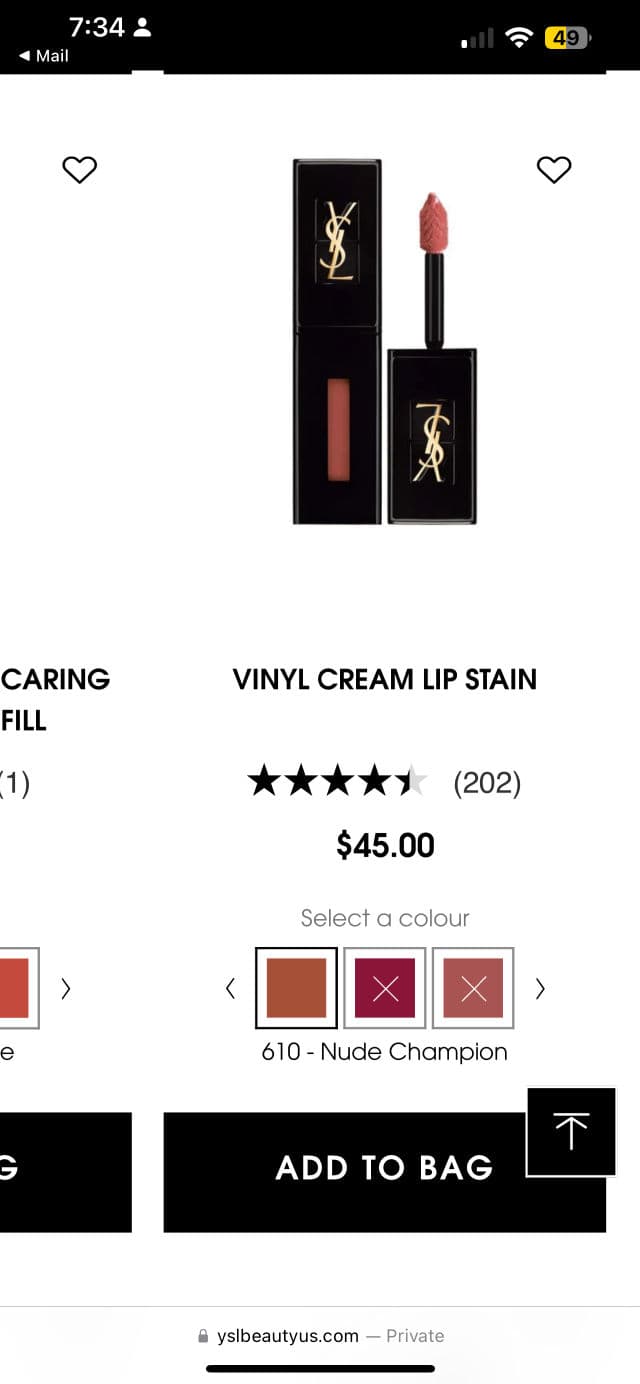
Task: Advance left product's colours with right chevron
Action: pyautogui.click(x=66, y=988)
